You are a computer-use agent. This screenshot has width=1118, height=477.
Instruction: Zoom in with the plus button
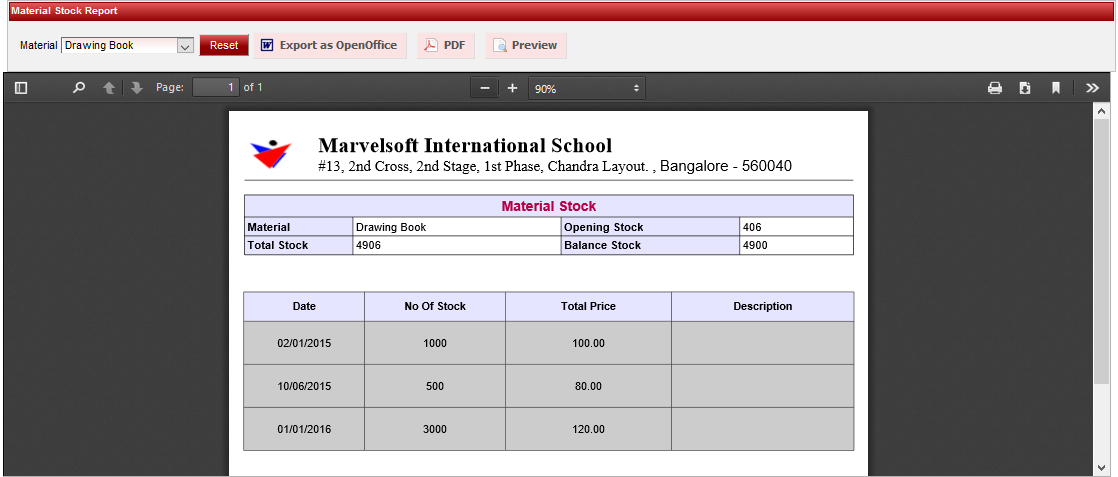(x=513, y=88)
